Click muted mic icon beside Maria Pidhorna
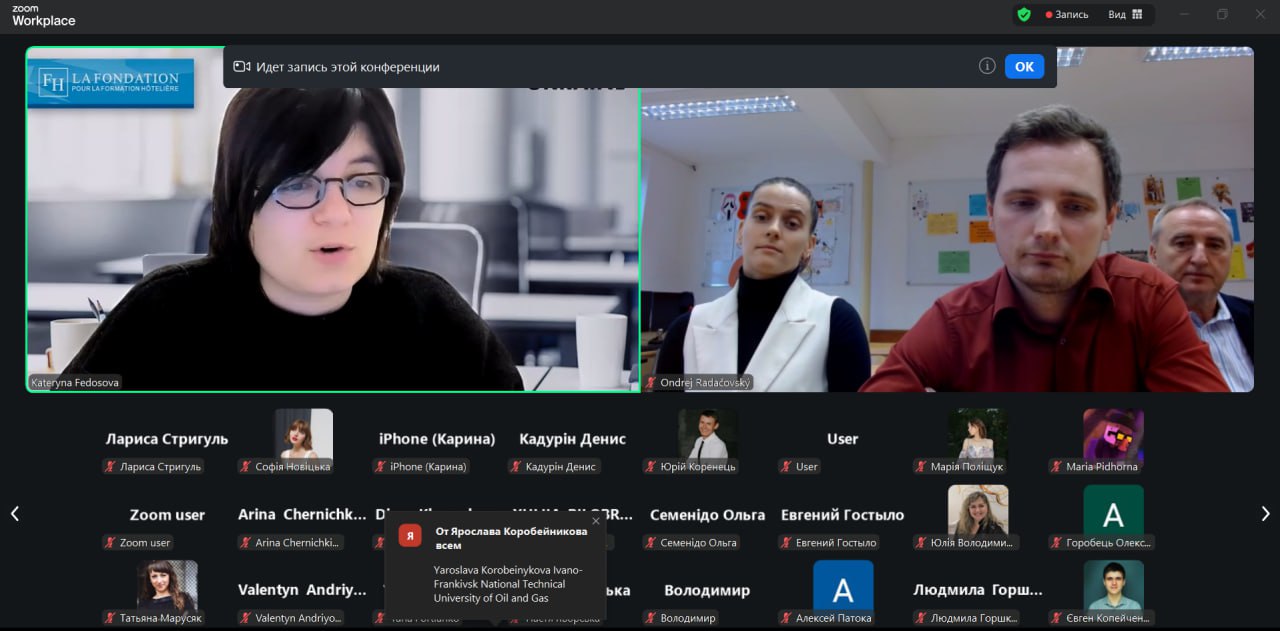1280x631 pixels. tap(1056, 466)
